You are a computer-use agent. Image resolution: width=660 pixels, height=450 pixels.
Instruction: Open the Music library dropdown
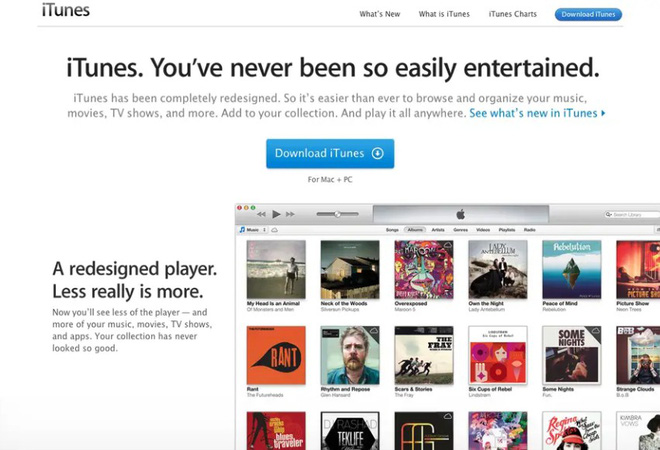[253, 230]
